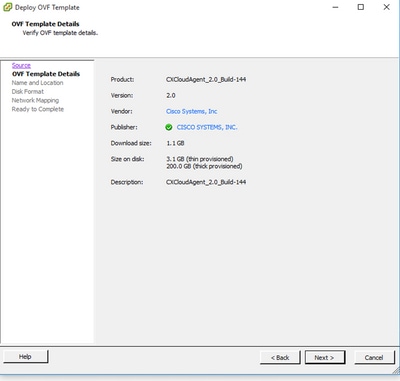Viewport: 400px width, 381px height.
Task: Click the 3.1 GB (thin provisioned) text
Action: pos(200,159)
